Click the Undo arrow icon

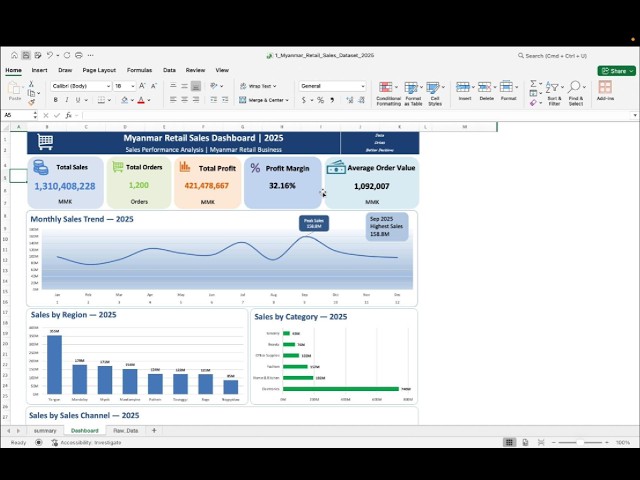click(x=50, y=55)
